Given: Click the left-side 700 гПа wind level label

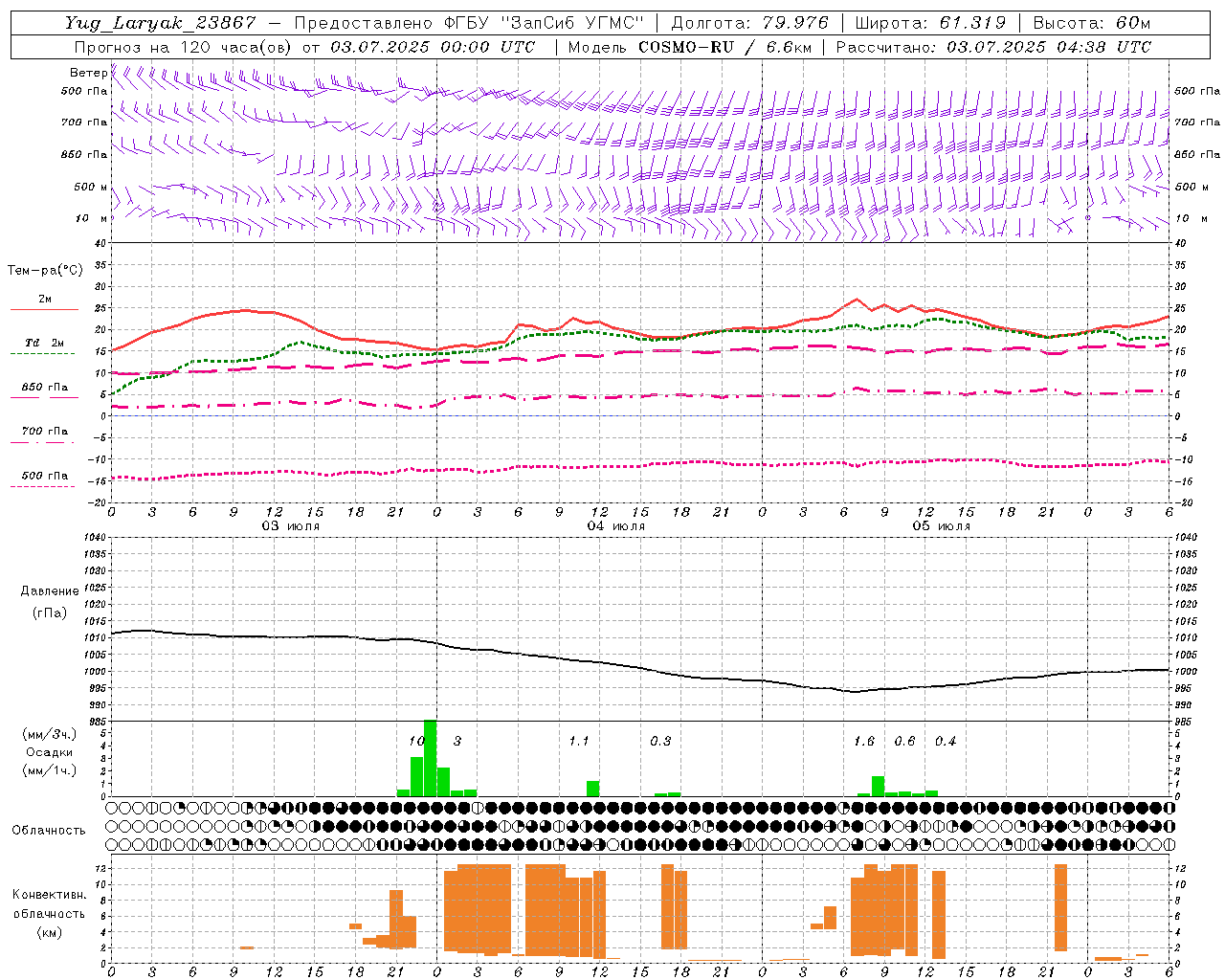Looking at the screenshot, I should pos(84,122).
